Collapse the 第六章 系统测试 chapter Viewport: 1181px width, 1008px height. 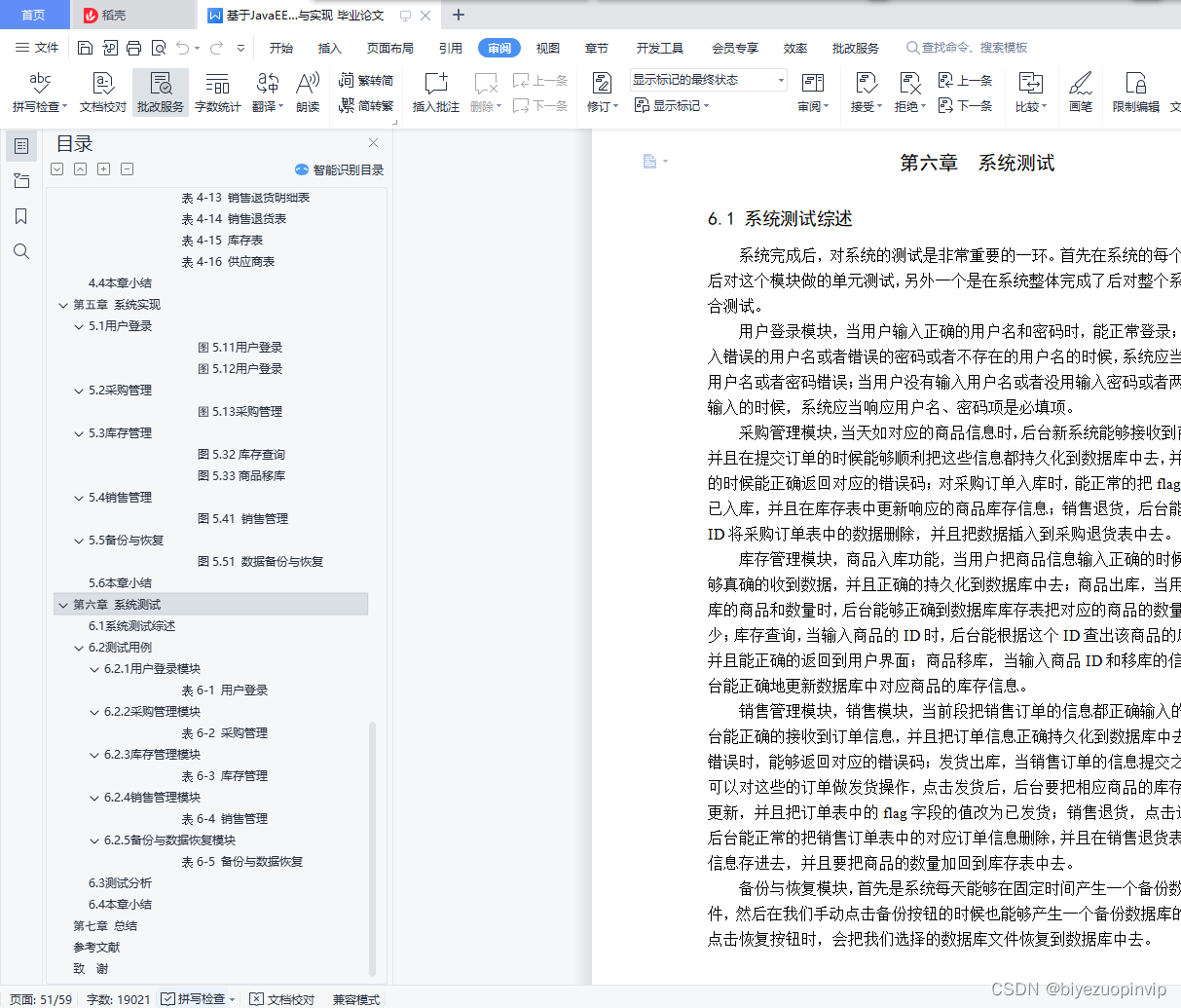pos(62,604)
